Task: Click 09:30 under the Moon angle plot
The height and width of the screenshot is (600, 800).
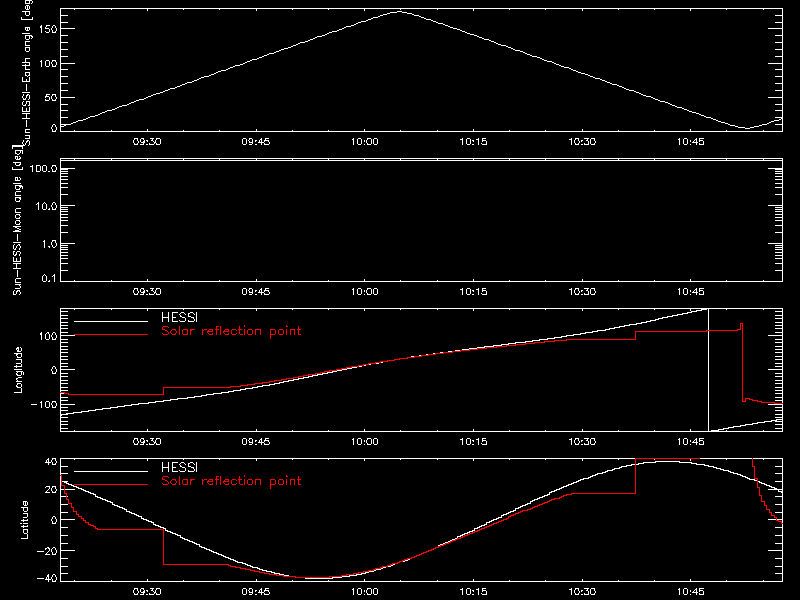Action: pos(147,291)
